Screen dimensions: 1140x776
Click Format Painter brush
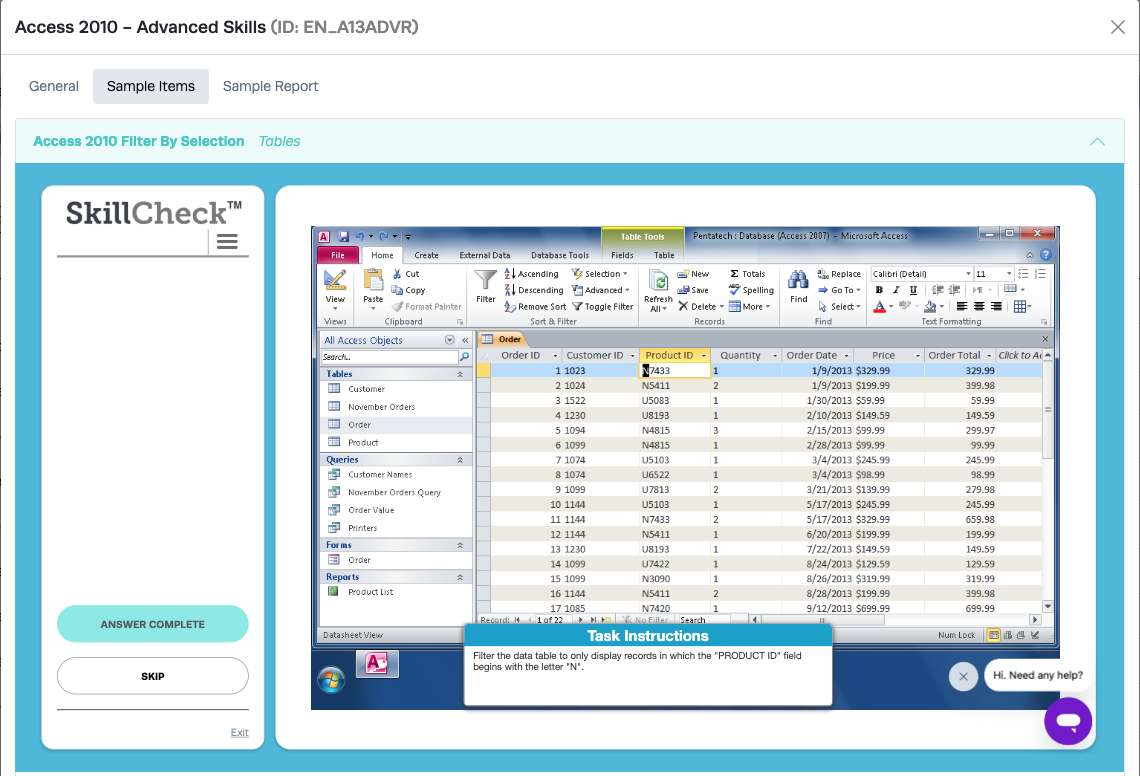[427, 307]
